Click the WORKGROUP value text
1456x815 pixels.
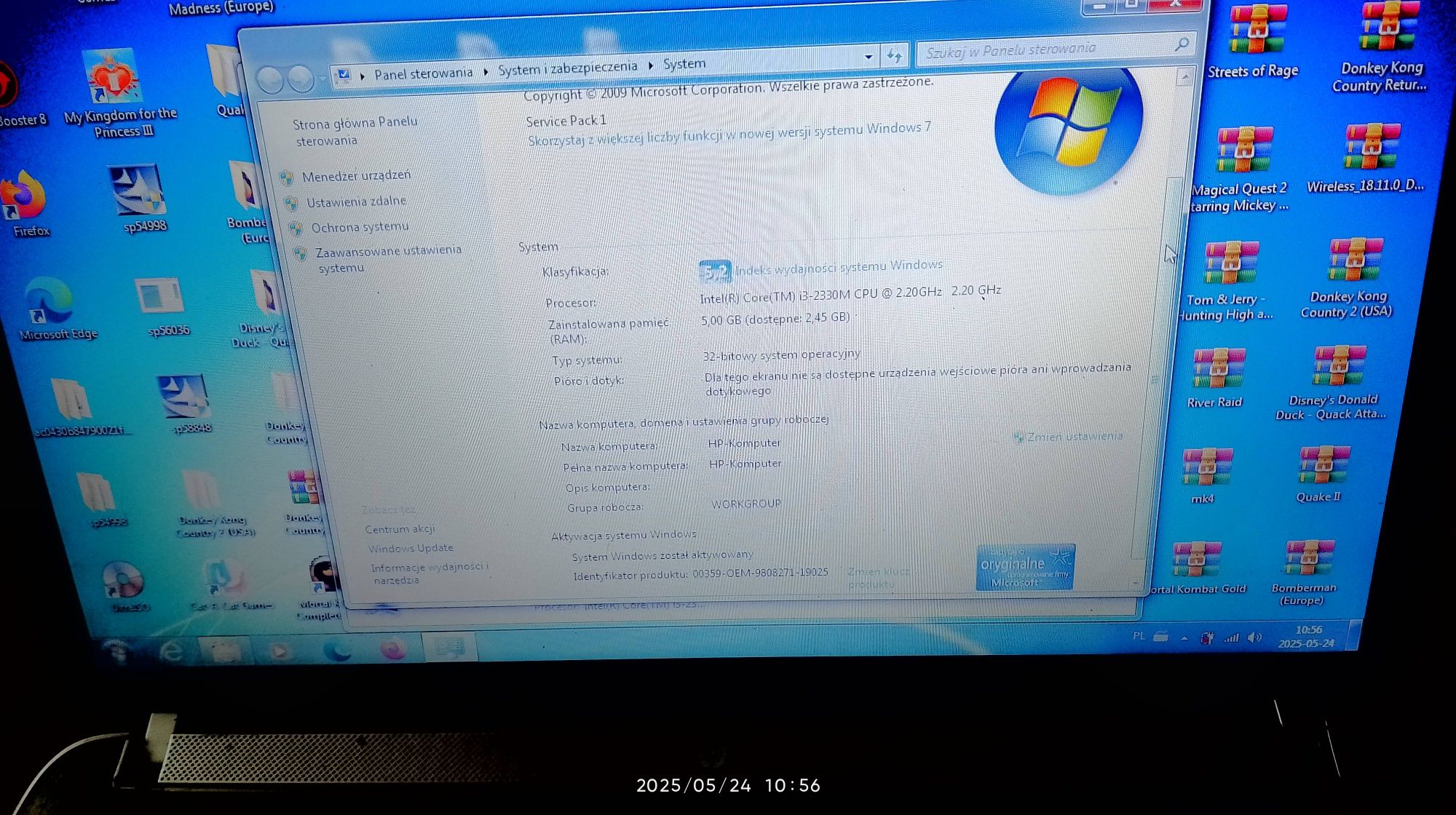(x=746, y=504)
